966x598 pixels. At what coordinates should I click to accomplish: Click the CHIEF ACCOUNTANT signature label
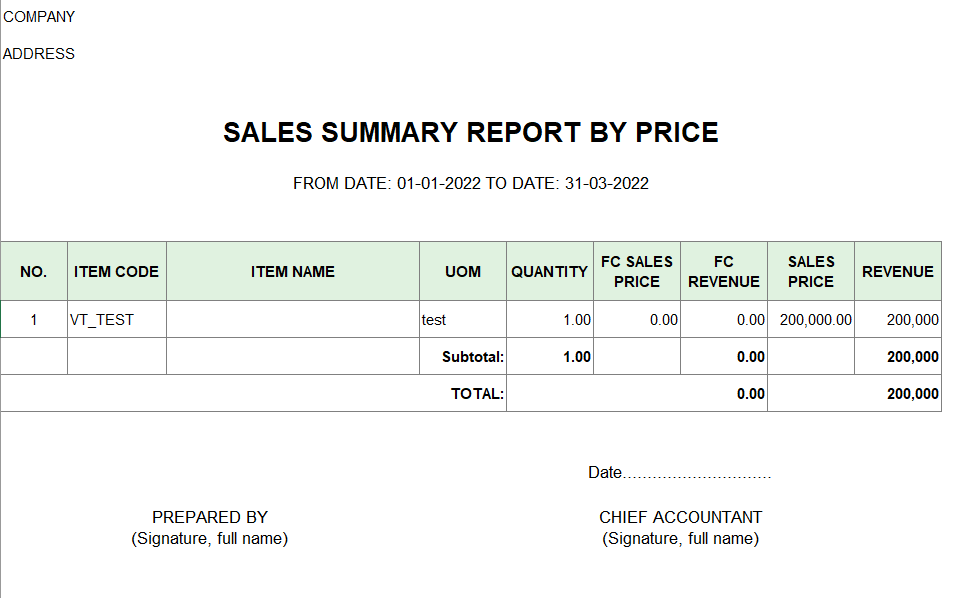pos(680,517)
